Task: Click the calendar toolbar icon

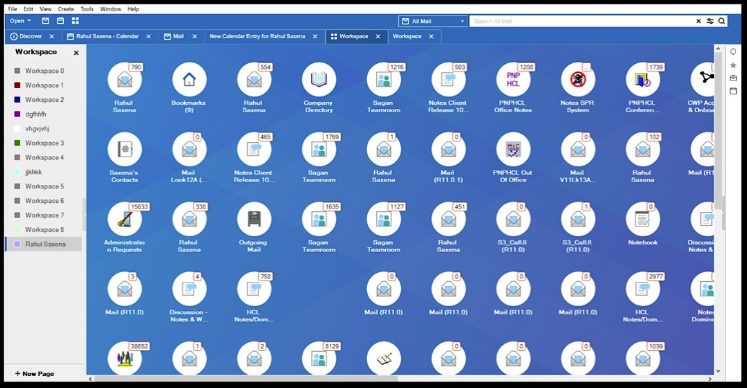Action: tap(61, 21)
